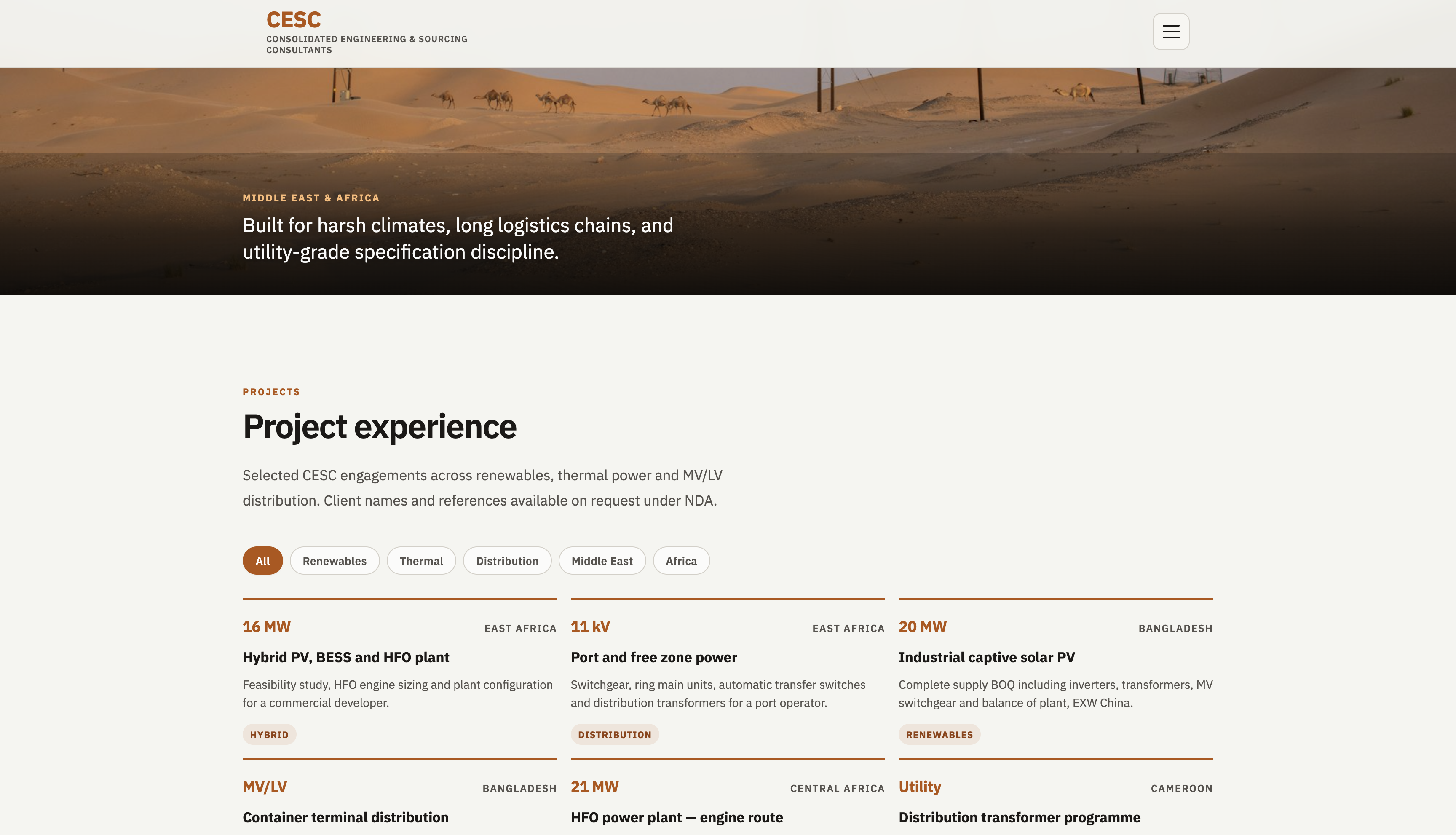
Task: Click the hero headline about harsh climates
Action: pos(458,238)
